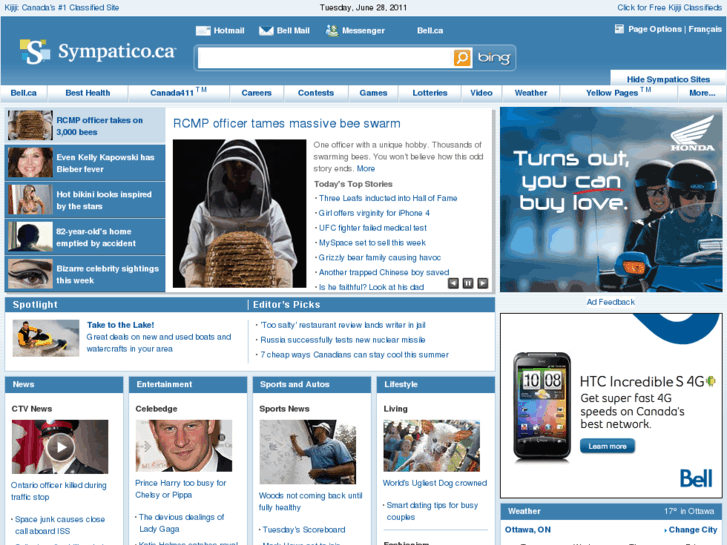Open the RCMP officer tames massive bee swarm headline
The height and width of the screenshot is (545, 727).
pyautogui.click(x=287, y=123)
